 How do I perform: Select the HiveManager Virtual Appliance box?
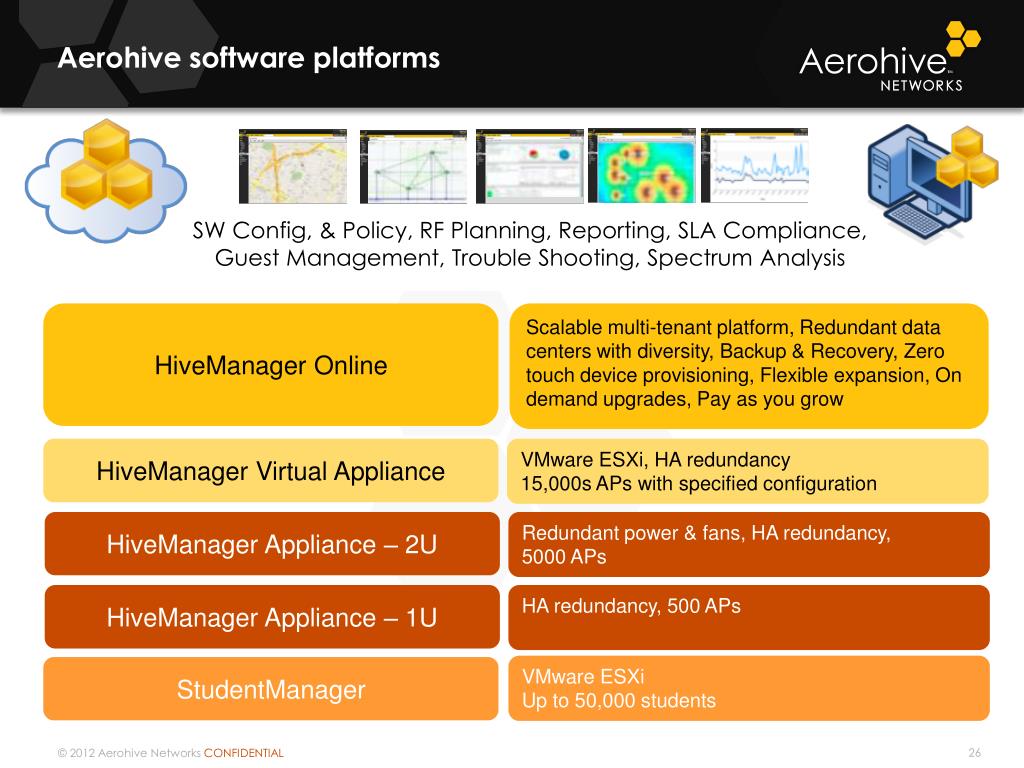coord(271,471)
